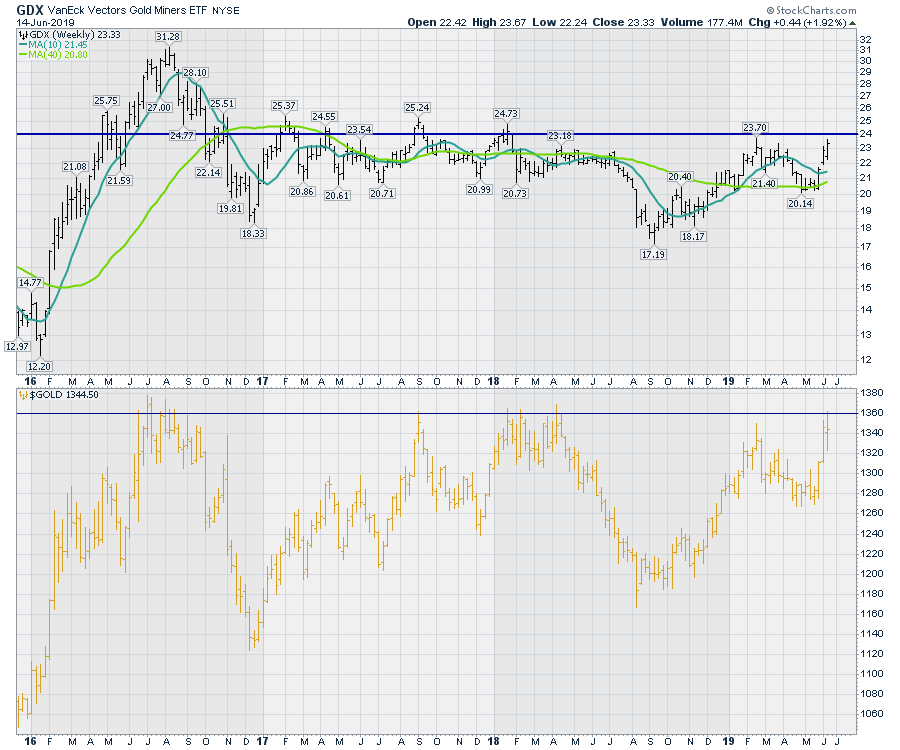
Task: Click the 1360 level on gold price axis
Action: (x=871, y=412)
